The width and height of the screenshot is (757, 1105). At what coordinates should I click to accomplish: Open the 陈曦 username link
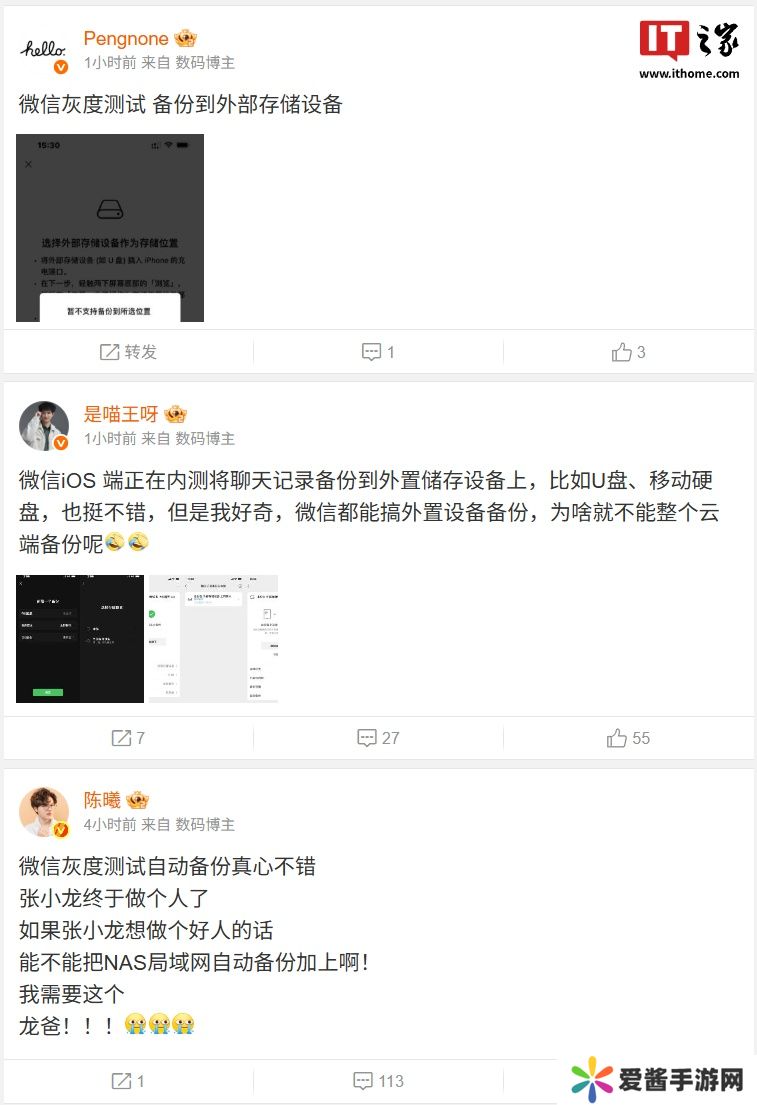pyautogui.click(x=102, y=800)
